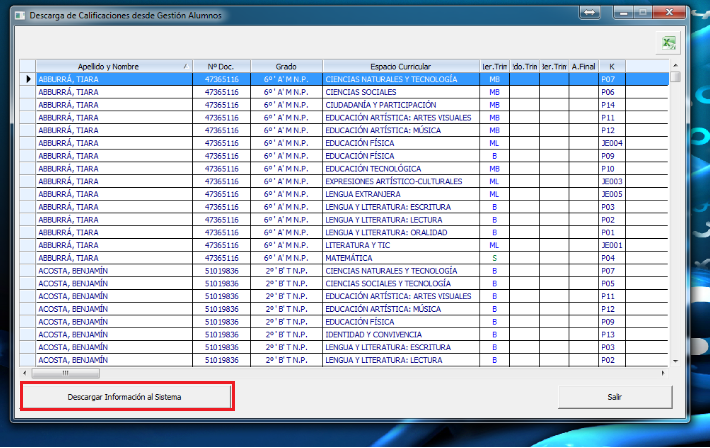Screen dimensions: 710x448
Task: Click the double-arrow button in the title bar
Action: [590, 11]
